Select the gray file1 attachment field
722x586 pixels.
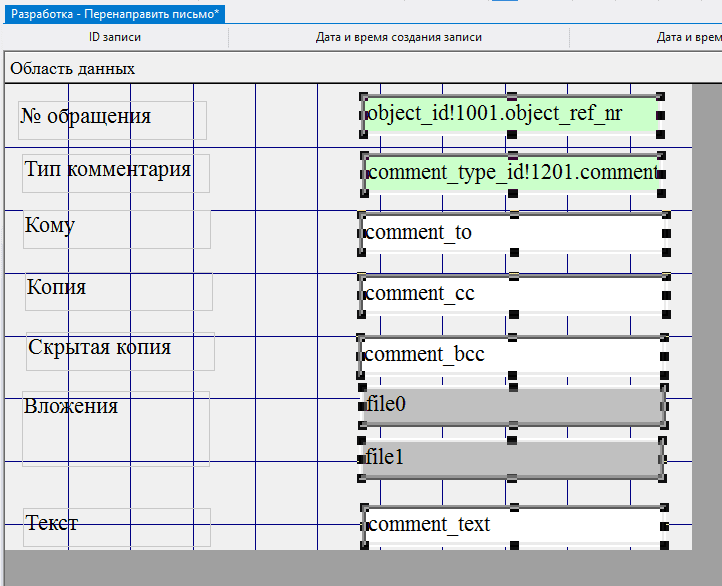pyautogui.click(x=510, y=458)
